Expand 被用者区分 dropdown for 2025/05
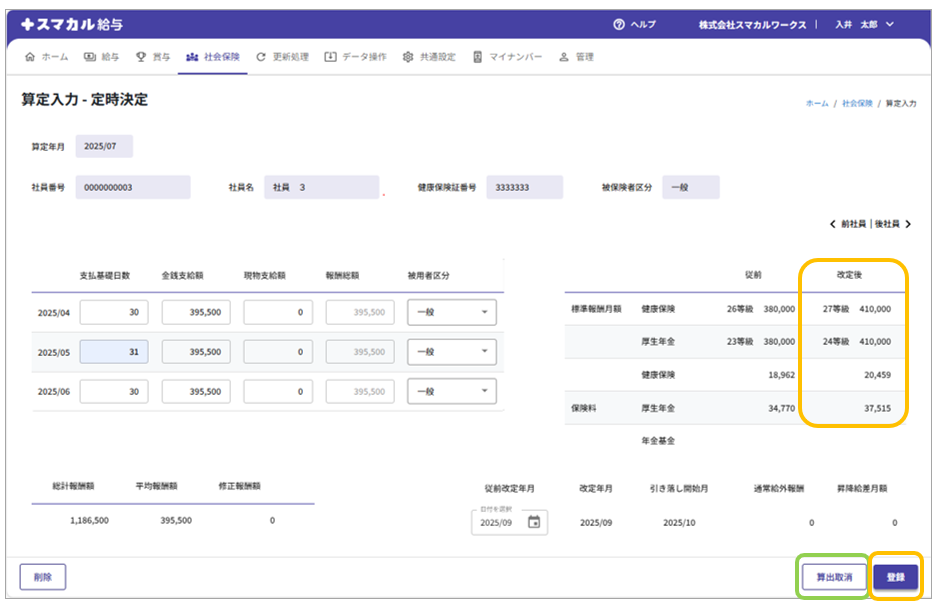Viewport: 942px width, 608px height. (x=451, y=352)
